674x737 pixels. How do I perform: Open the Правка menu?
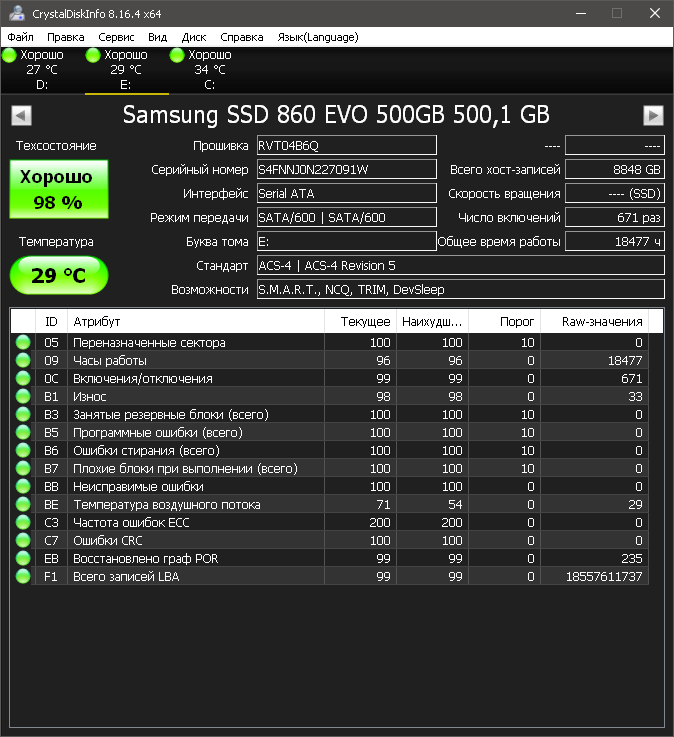(66, 37)
